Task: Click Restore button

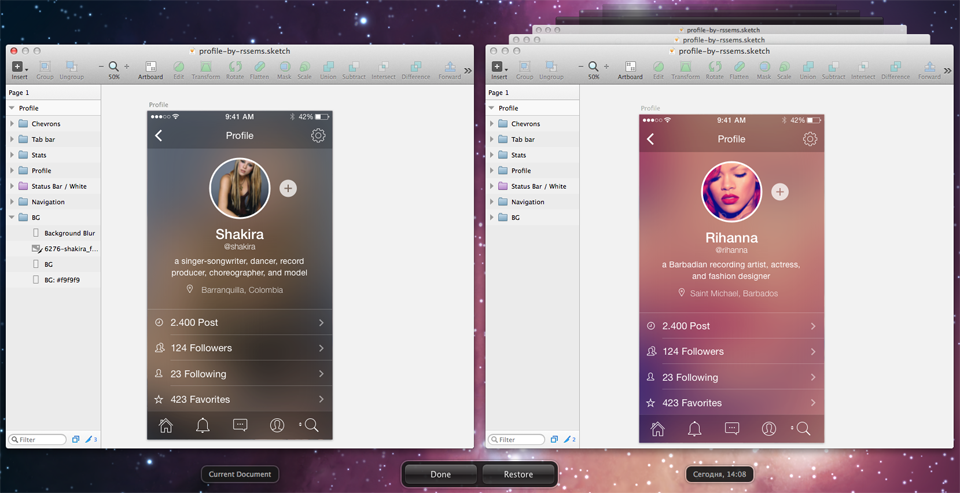Action: click(x=518, y=475)
